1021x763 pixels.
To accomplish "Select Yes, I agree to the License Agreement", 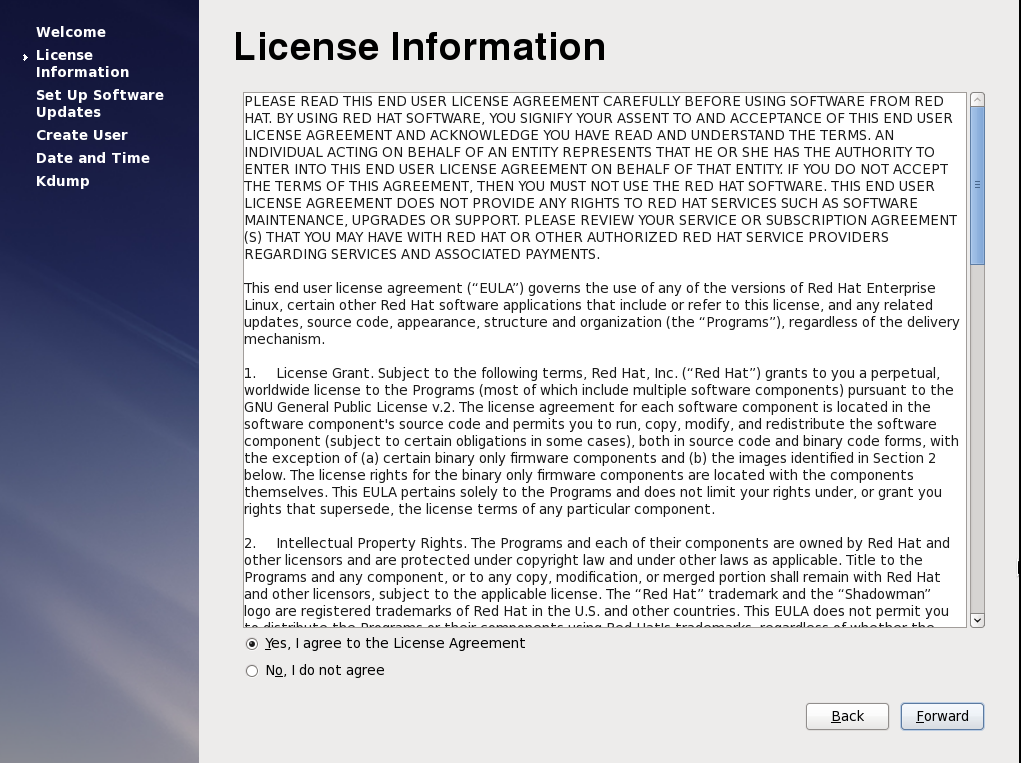I will click(x=385, y=643).
